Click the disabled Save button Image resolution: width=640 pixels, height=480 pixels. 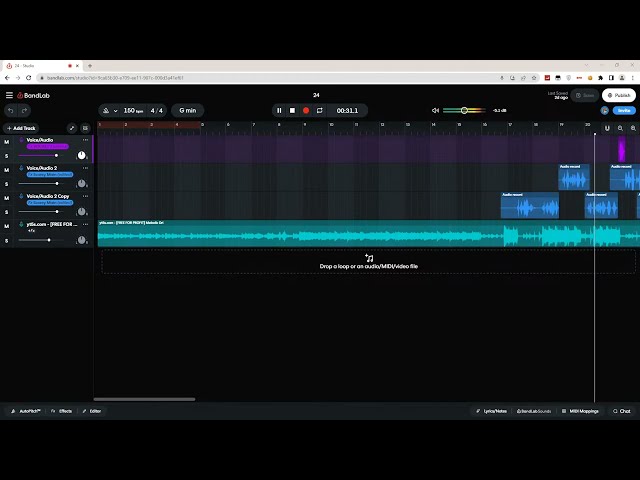coord(584,96)
